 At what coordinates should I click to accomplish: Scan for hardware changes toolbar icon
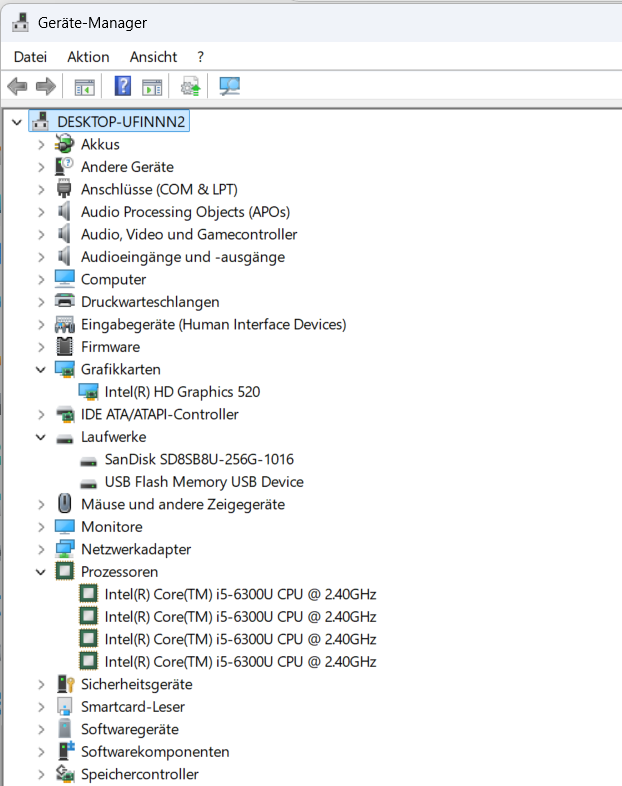click(x=230, y=86)
